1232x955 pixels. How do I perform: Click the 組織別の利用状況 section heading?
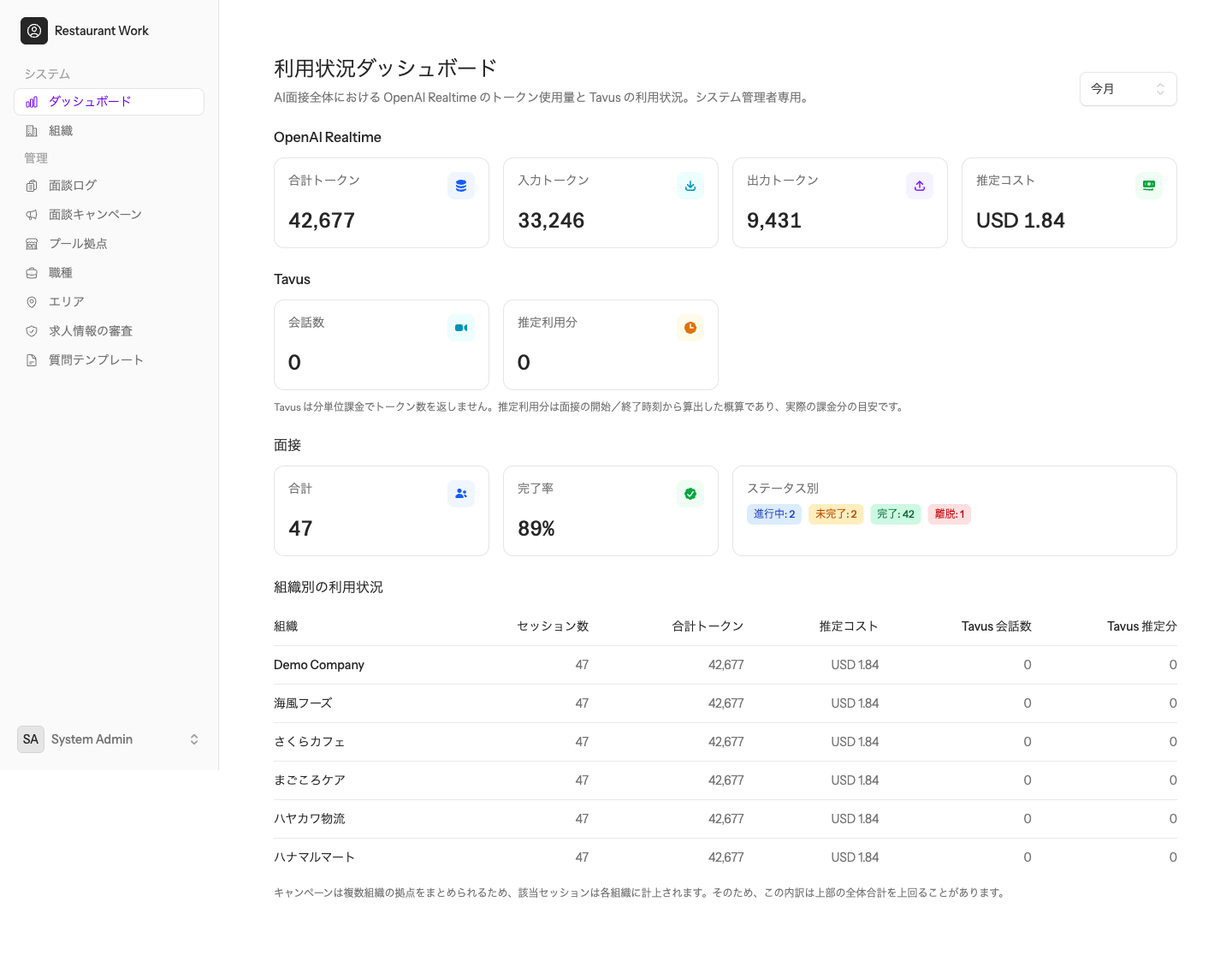pyautogui.click(x=329, y=587)
